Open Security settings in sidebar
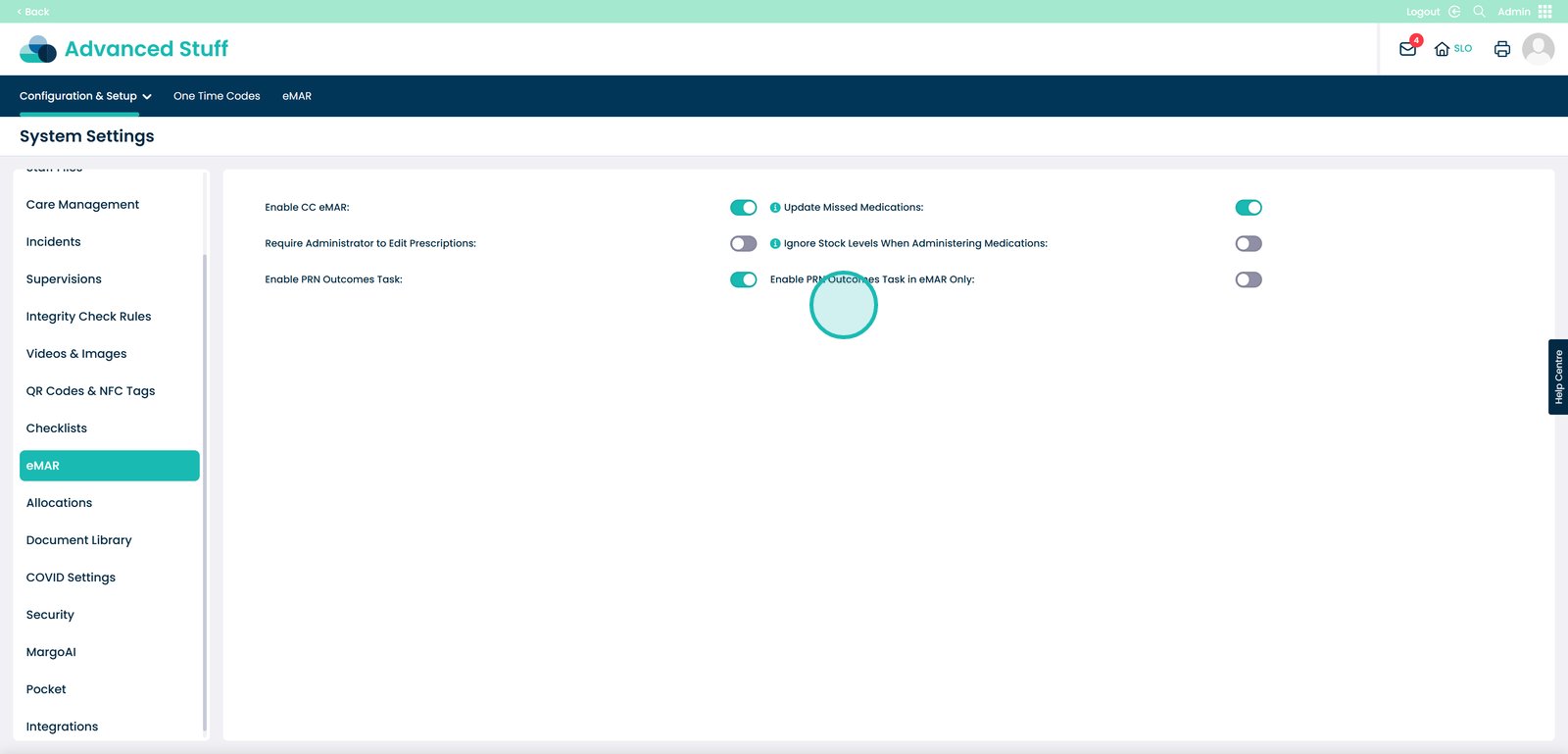Viewport: 1568px width, 754px height. (50, 615)
